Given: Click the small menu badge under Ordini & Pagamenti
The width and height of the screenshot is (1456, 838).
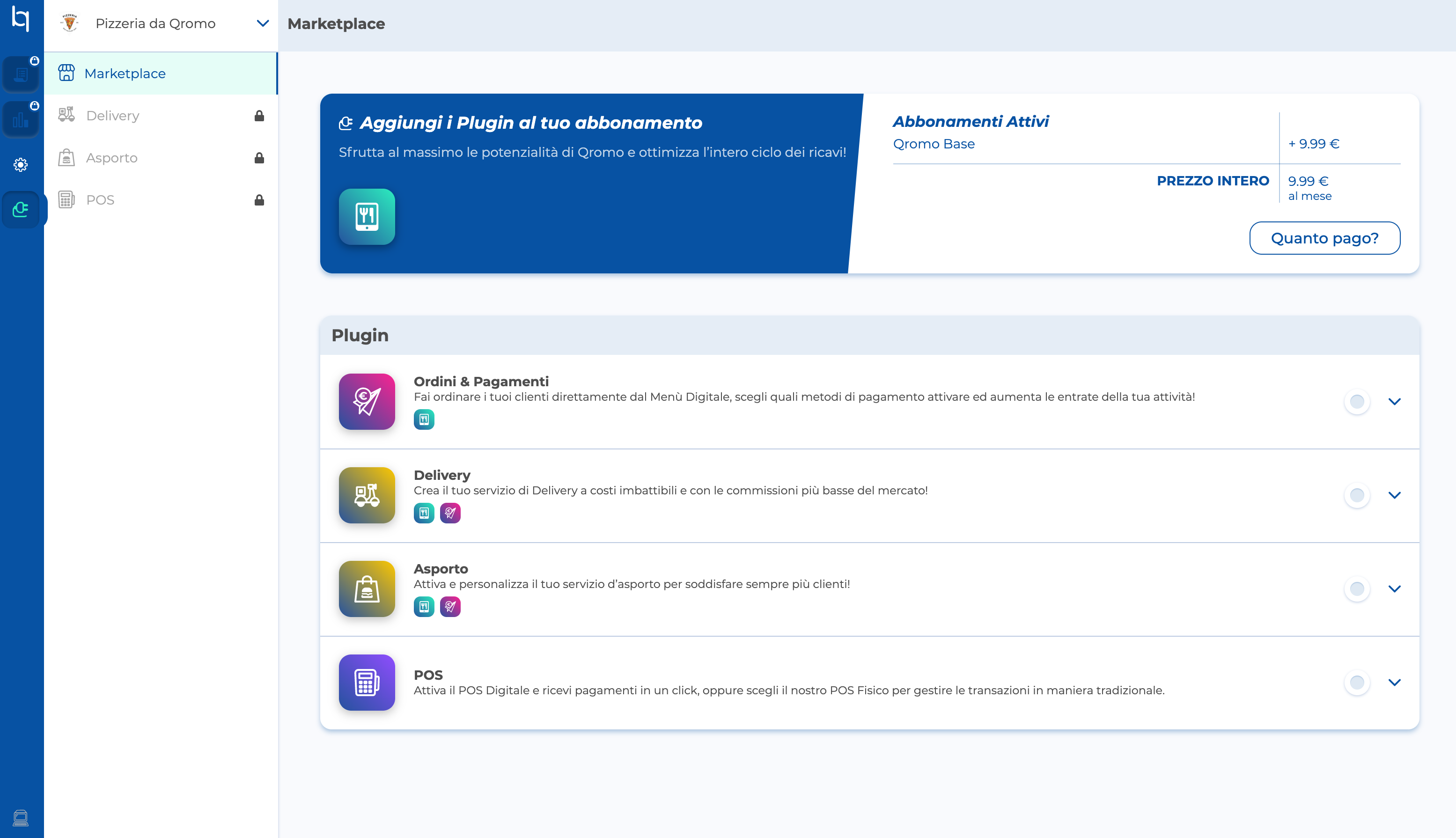Looking at the screenshot, I should click(424, 419).
